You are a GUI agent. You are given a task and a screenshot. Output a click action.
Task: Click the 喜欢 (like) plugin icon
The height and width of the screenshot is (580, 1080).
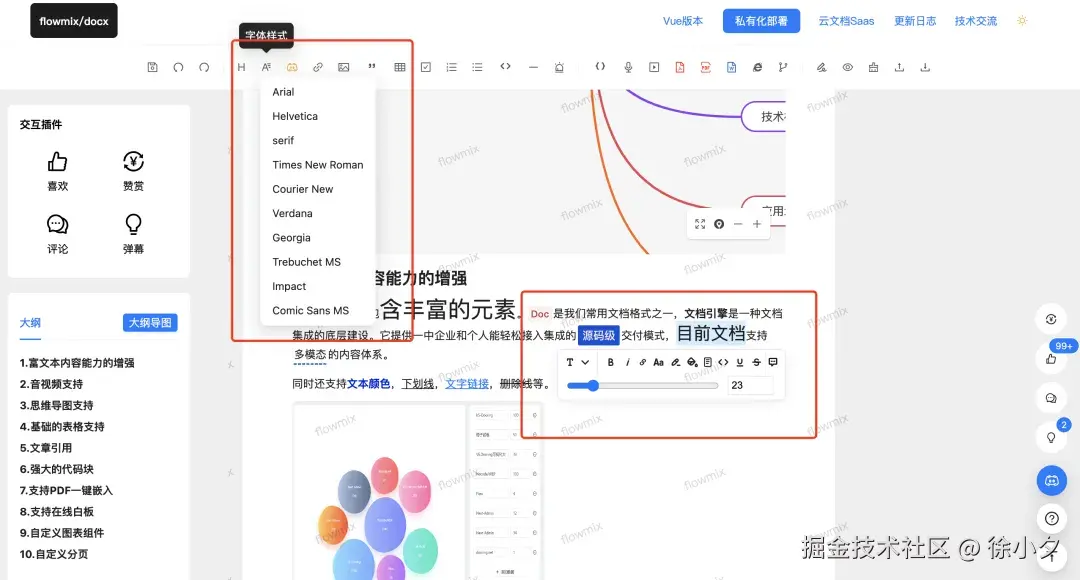[57, 162]
